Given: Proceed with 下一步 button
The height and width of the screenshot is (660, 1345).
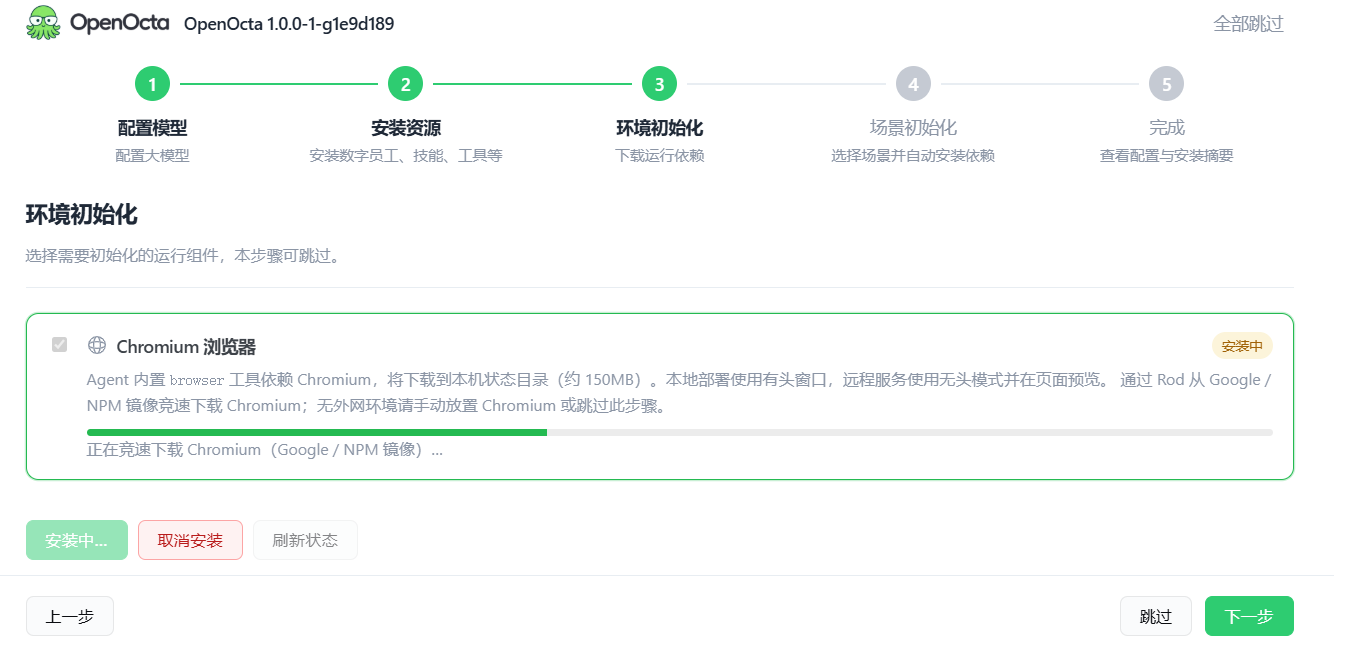Looking at the screenshot, I should (x=1249, y=616).
